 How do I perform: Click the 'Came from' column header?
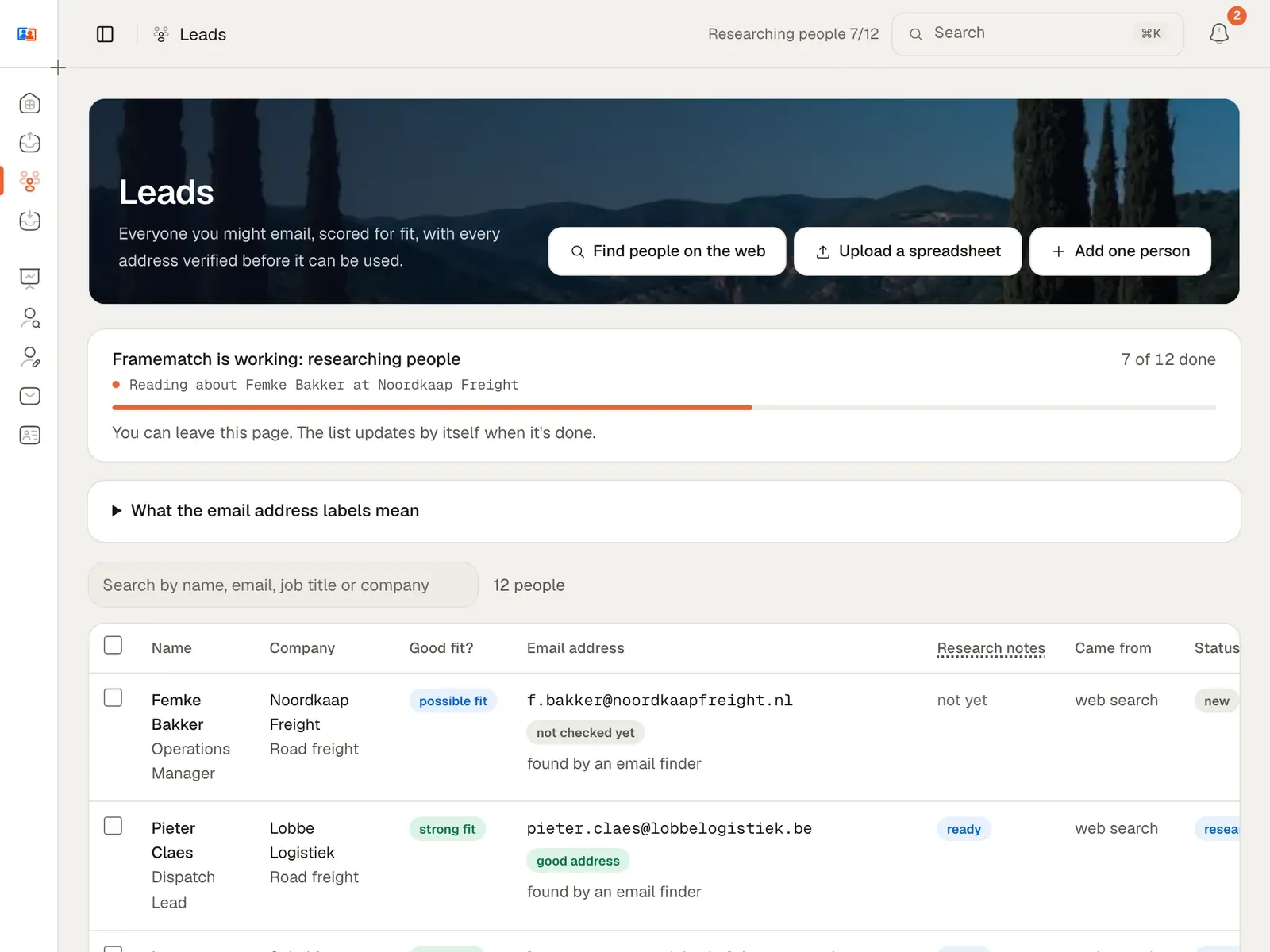1113,648
